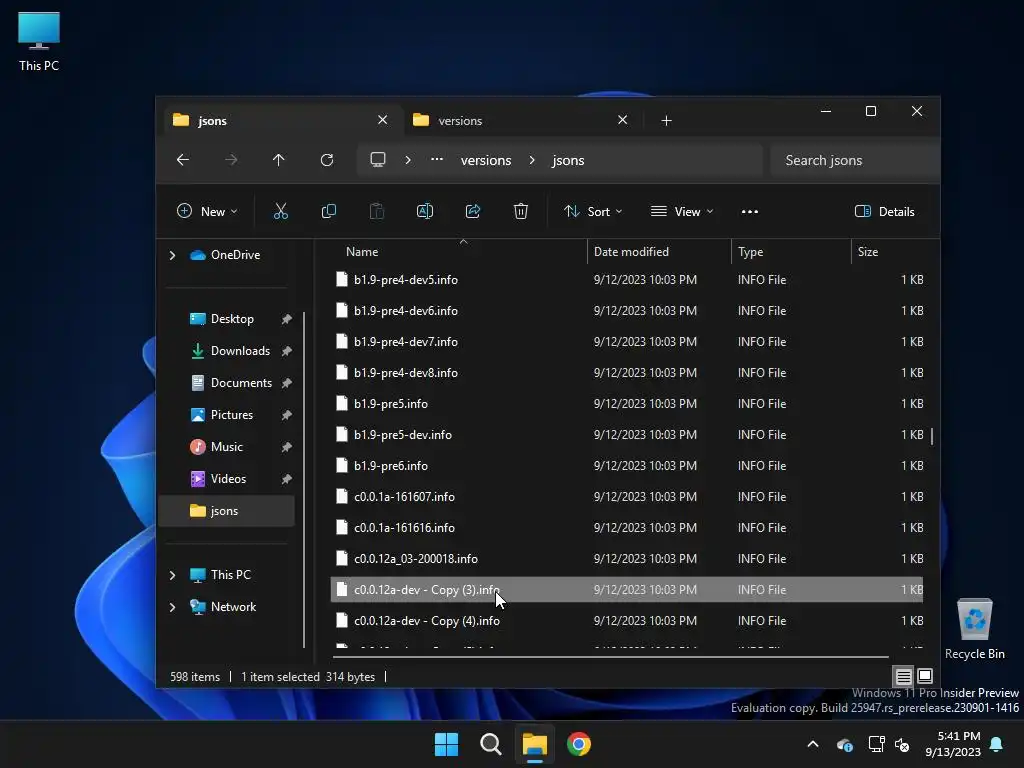Click the file list vertical scrollbar thumb
The width and height of the screenshot is (1024, 768).
coord(932,436)
